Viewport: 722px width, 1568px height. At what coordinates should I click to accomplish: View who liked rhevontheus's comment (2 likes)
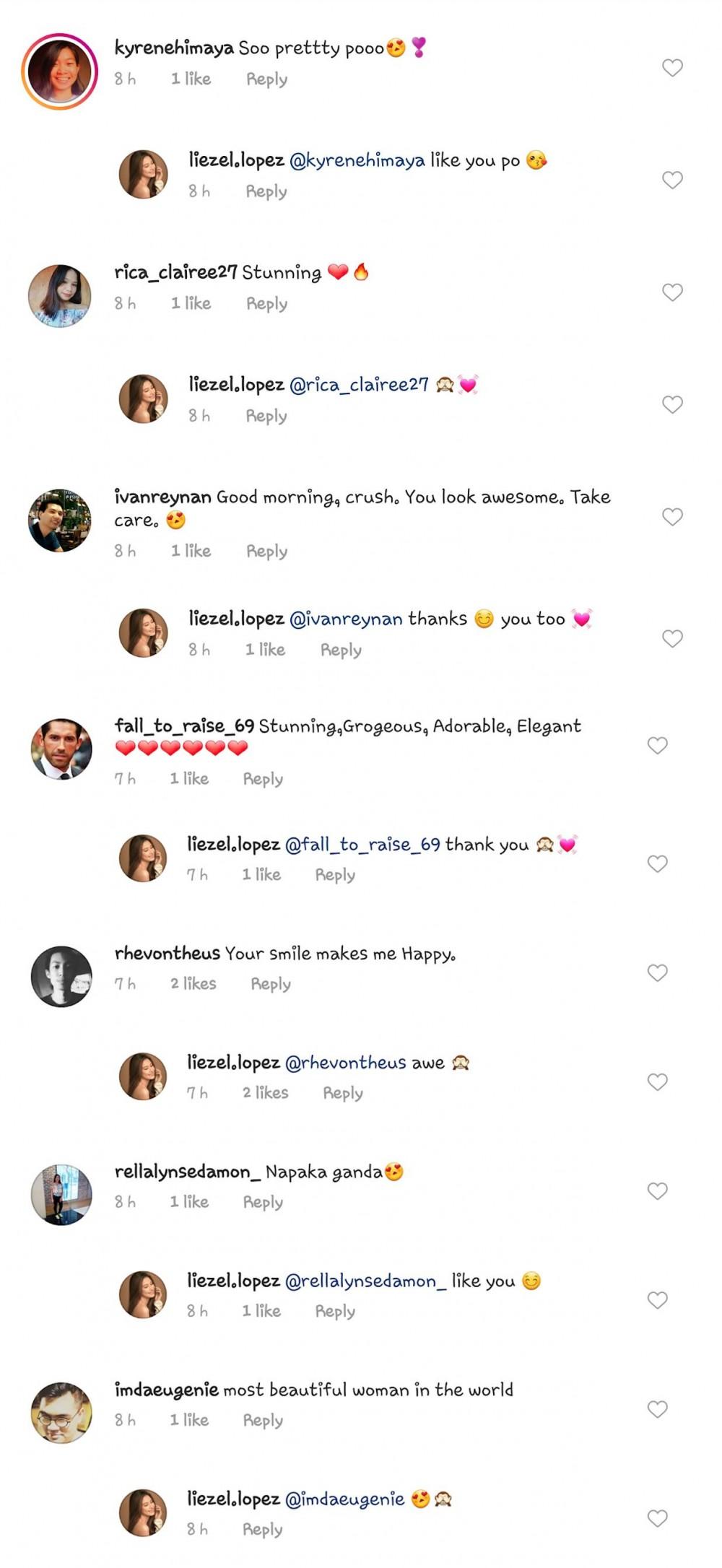[193, 984]
